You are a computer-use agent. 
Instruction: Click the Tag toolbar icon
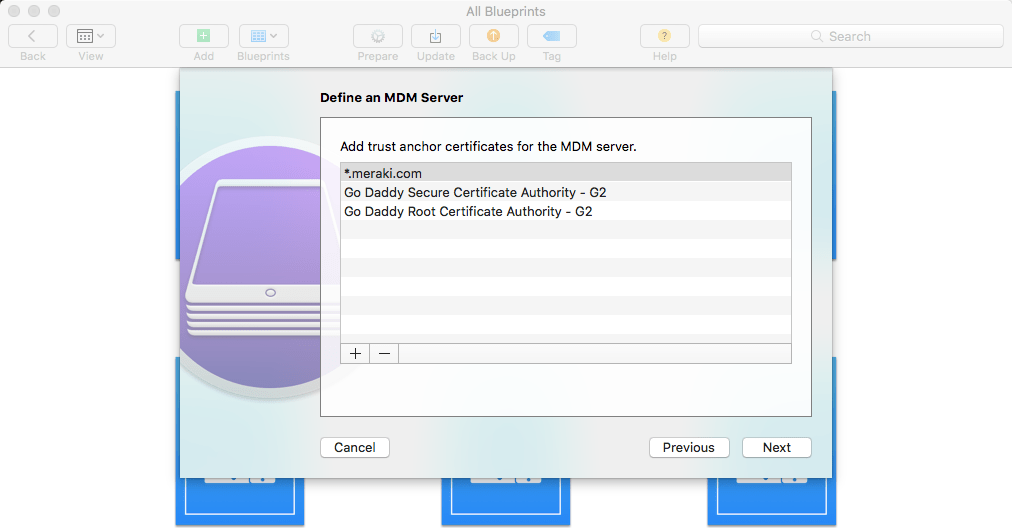click(551, 36)
